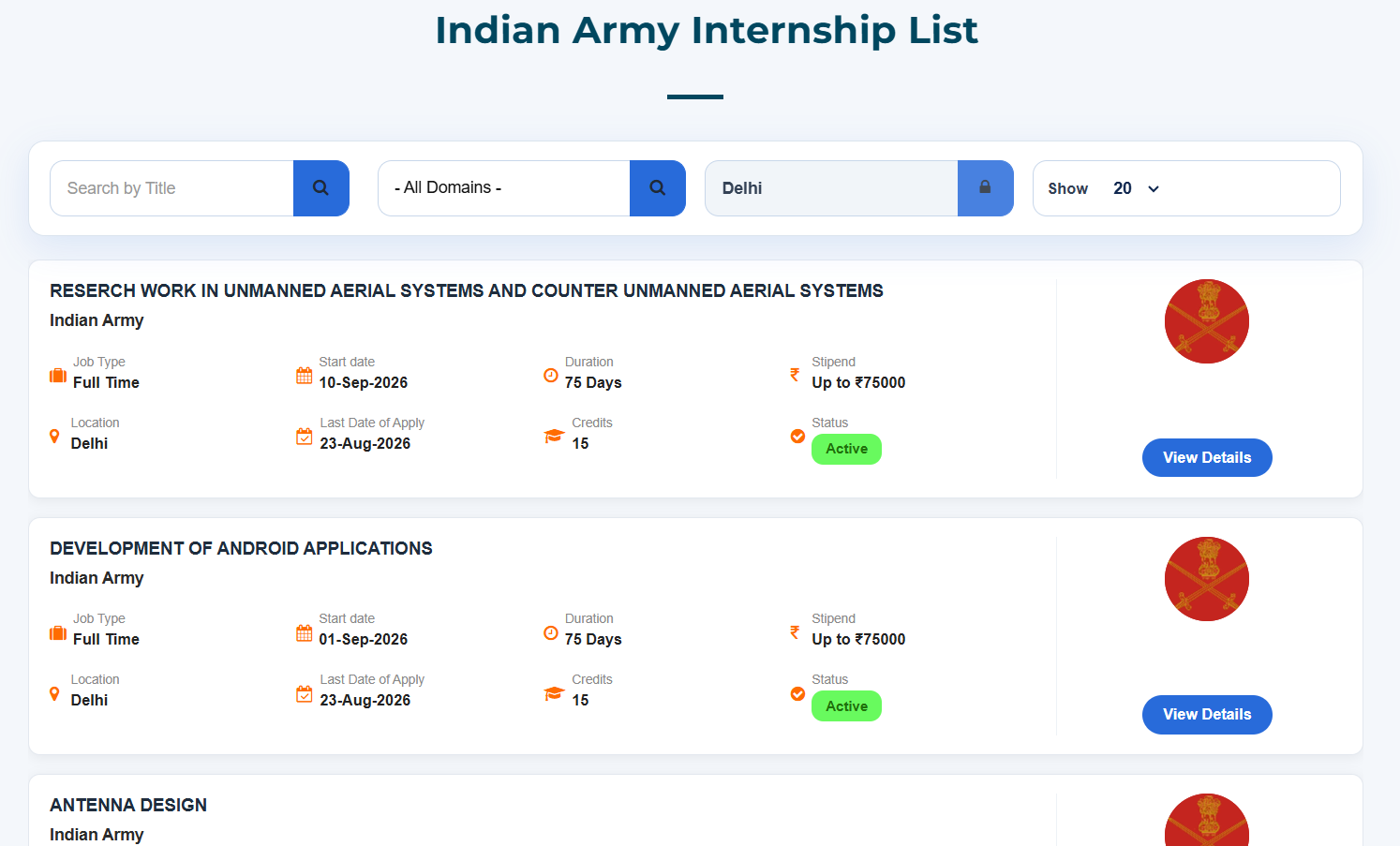Image resolution: width=1400 pixels, height=846 pixels.
Task: Click rupee Stipend icon in Android Applications card
Action: [795, 632]
